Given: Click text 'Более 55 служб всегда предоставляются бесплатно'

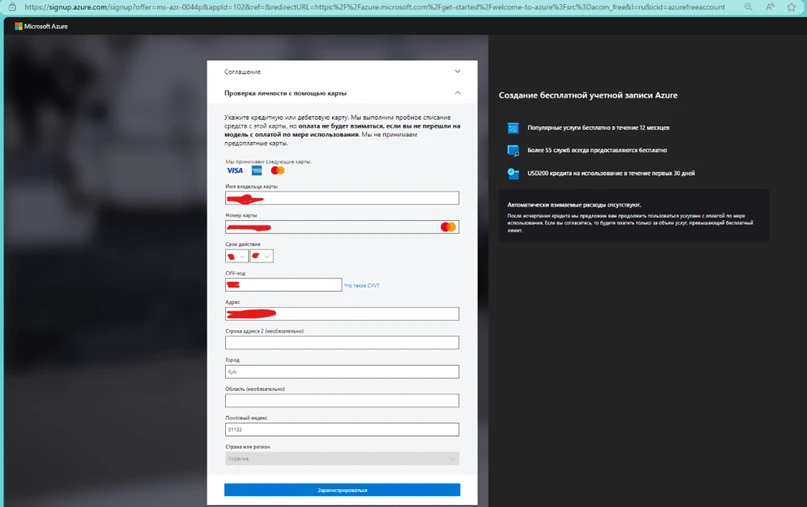Looking at the screenshot, I should tap(597, 150).
